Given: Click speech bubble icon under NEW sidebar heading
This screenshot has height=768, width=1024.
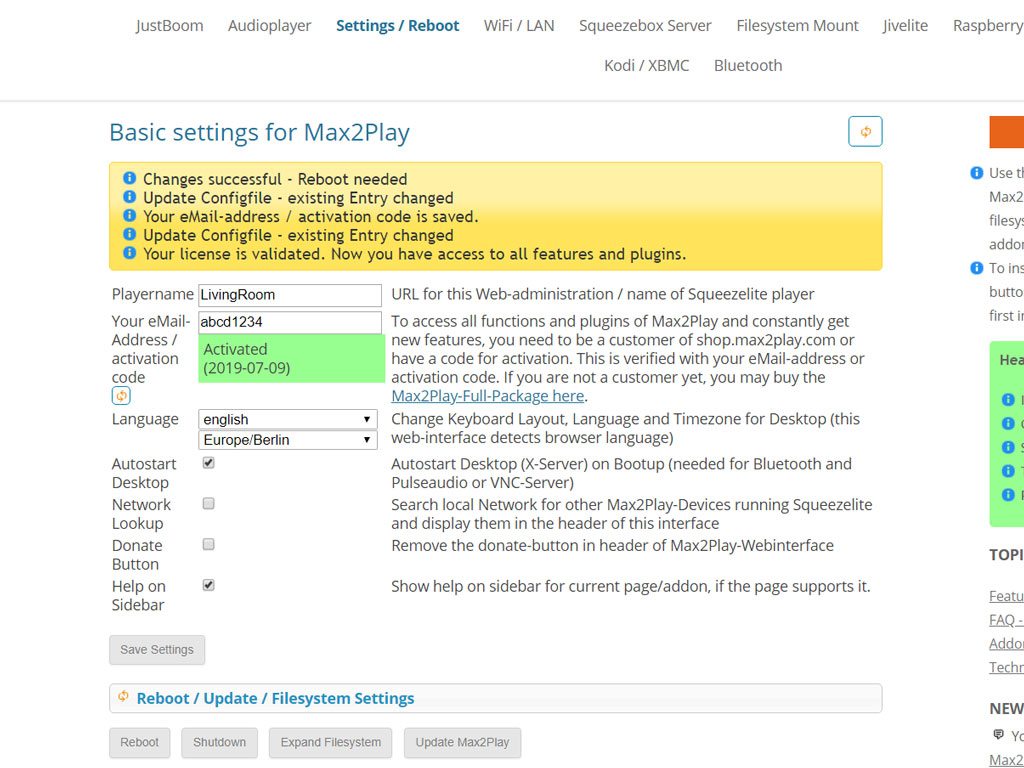Looking at the screenshot, I should 998,735.
